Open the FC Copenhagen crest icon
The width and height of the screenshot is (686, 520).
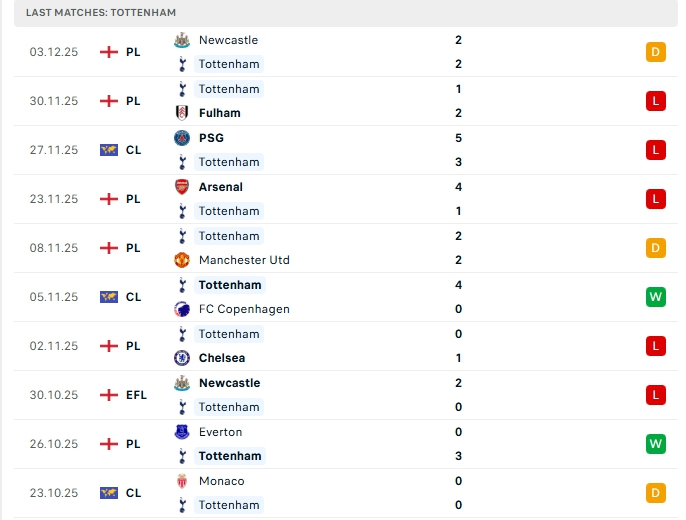coord(182,309)
